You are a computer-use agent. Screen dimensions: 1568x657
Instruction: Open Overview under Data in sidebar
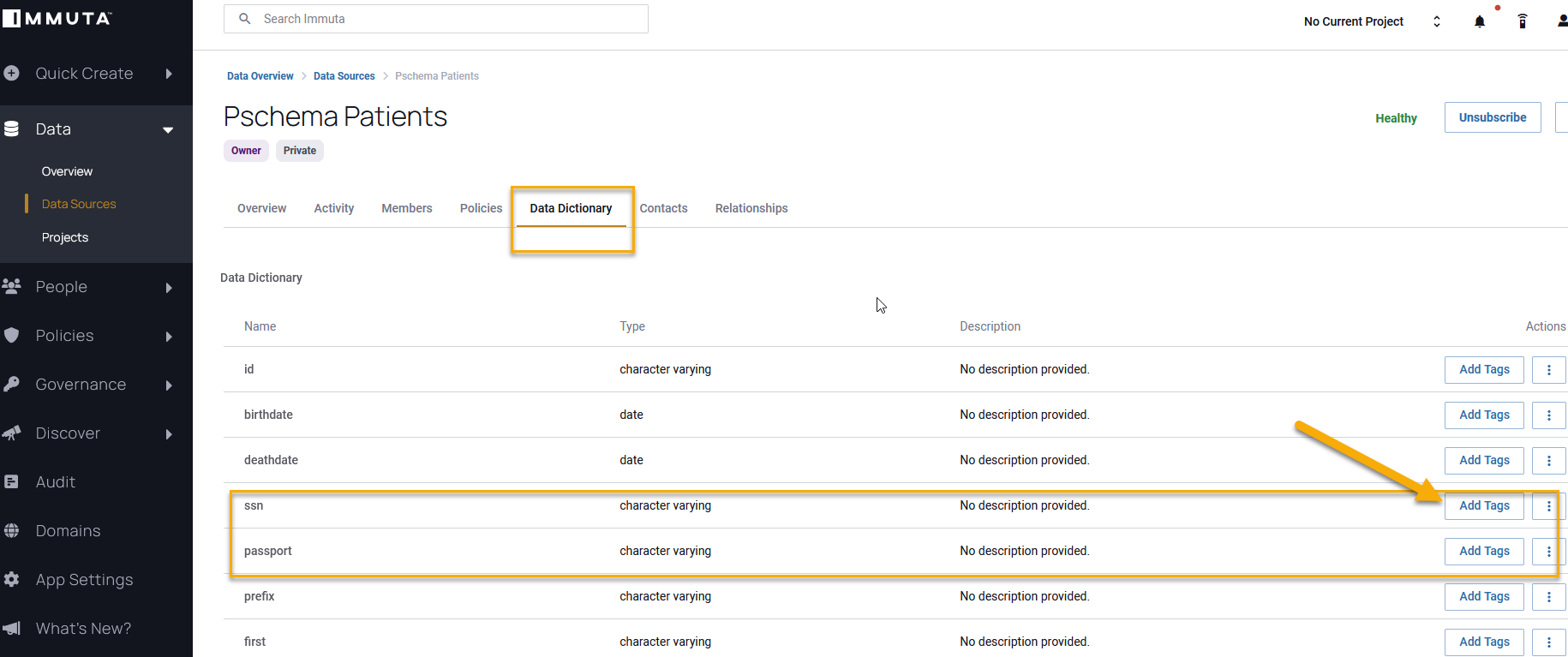[x=67, y=171]
